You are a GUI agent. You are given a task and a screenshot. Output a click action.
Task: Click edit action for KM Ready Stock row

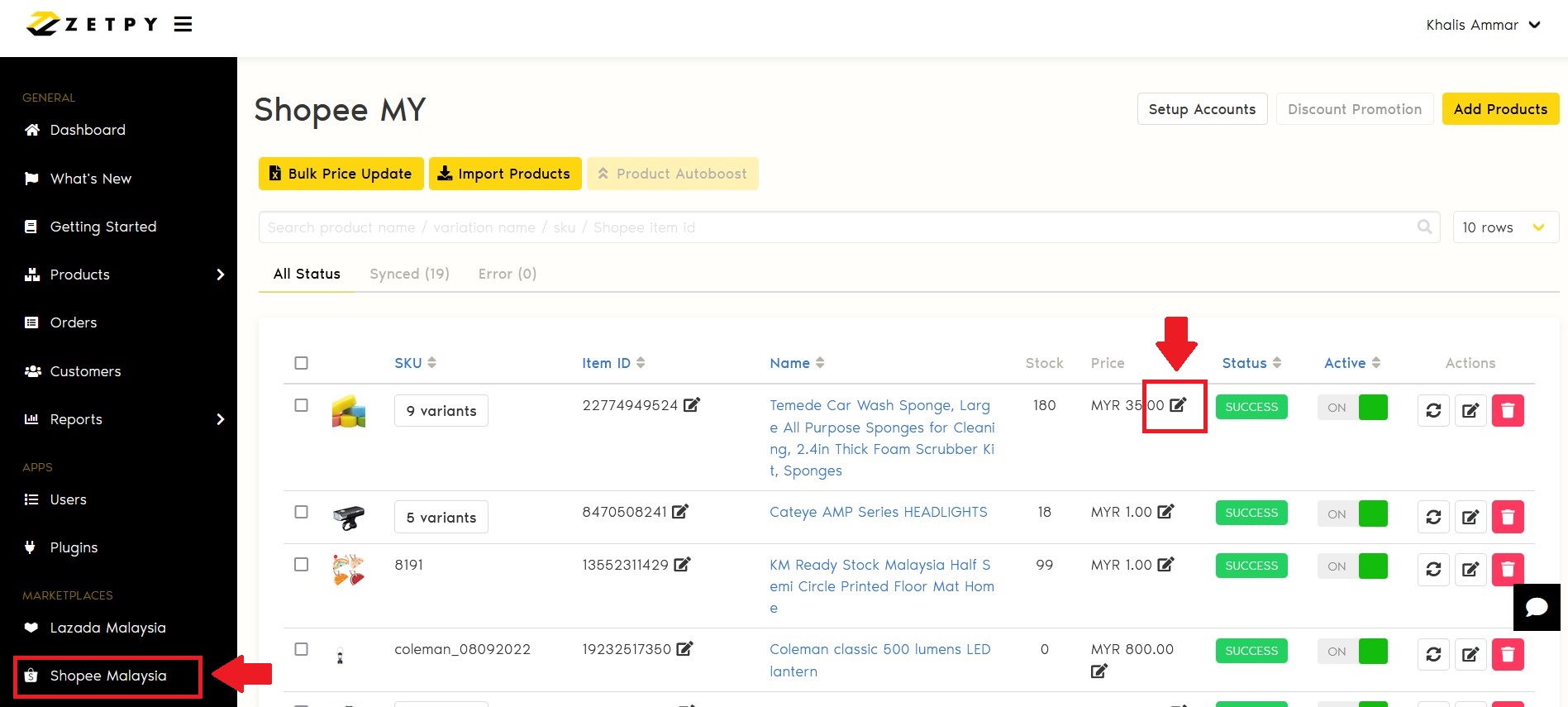coord(1470,569)
